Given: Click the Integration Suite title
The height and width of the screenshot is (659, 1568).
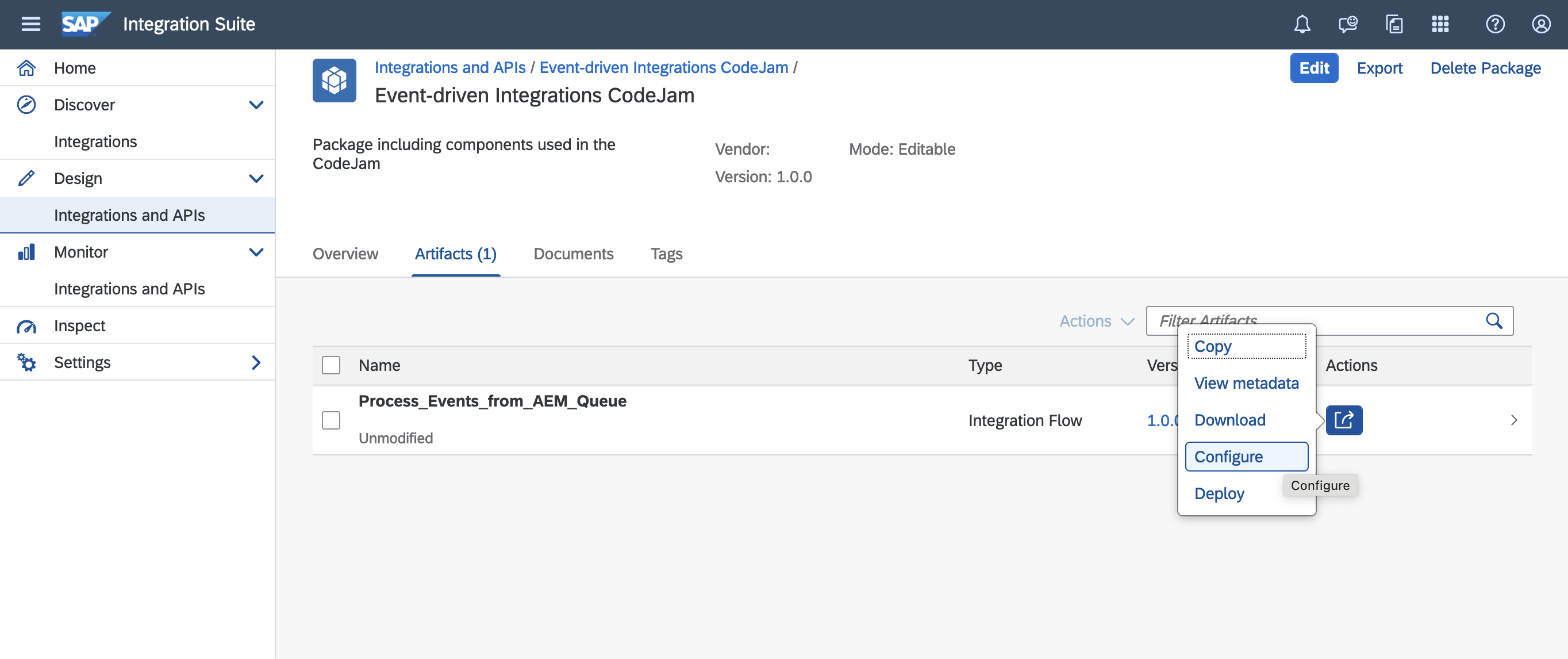Looking at the screenshot, I should pos(189,24).
